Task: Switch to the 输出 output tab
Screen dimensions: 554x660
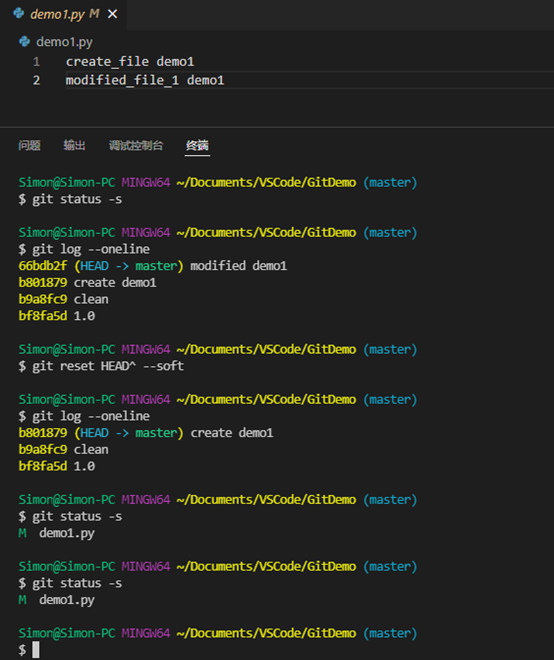Action: 75,146
